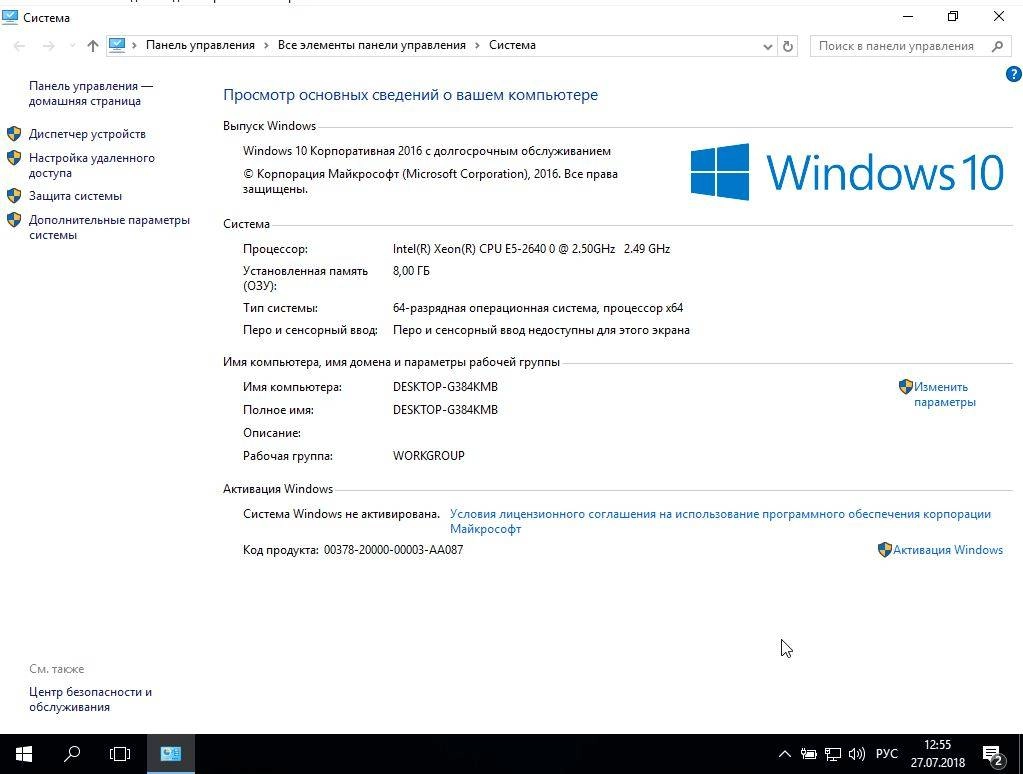This screenshot has height=774, width=1023.
Task: Open Защита системы link
Action: point(76,196)
